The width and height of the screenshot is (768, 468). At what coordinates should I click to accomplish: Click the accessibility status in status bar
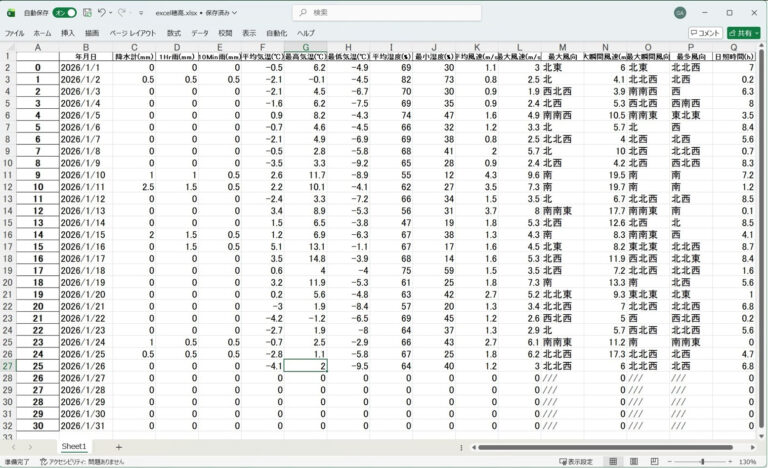pyautogui.click(x=82, y=462)
